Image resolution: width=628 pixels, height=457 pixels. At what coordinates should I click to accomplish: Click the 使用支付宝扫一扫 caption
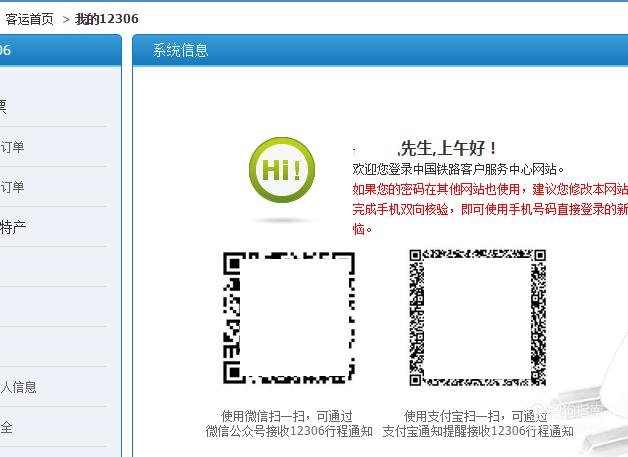point(476,417)
